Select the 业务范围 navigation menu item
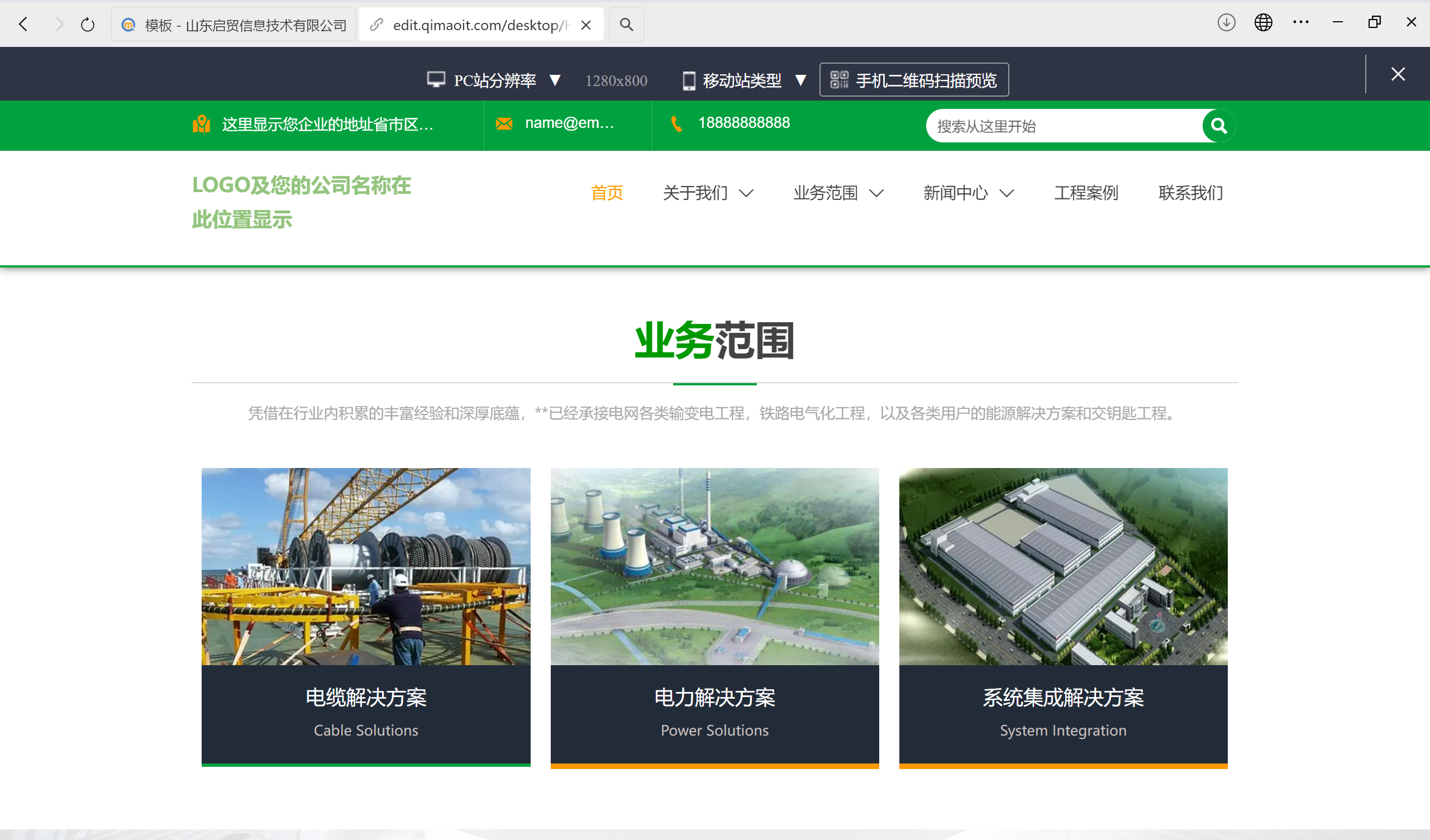 coord(826,193)
